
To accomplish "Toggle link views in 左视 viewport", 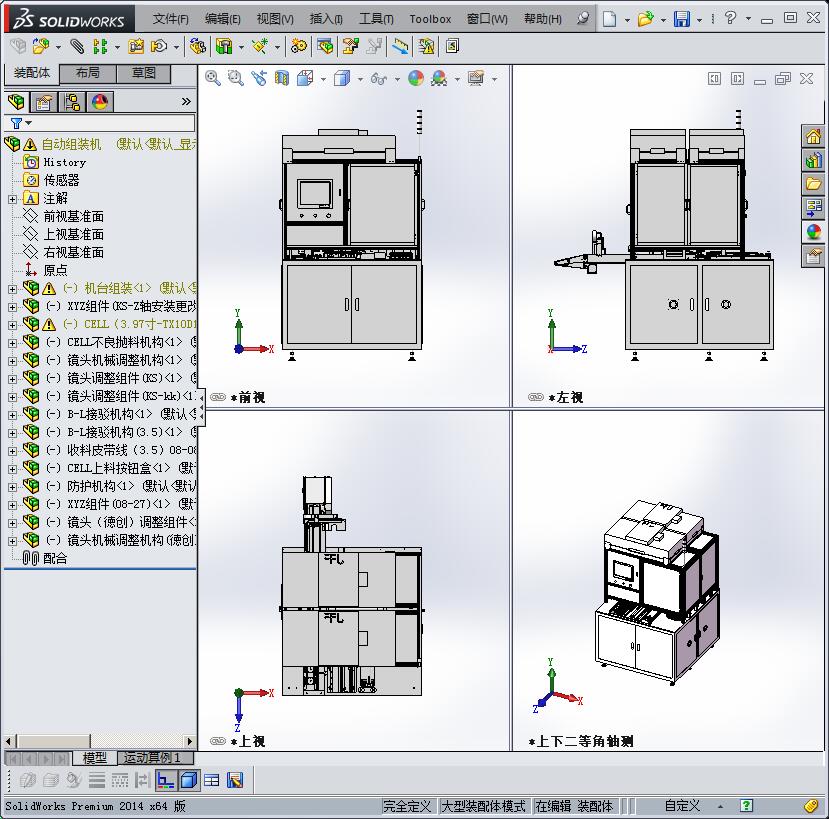I will coord(536,397).
